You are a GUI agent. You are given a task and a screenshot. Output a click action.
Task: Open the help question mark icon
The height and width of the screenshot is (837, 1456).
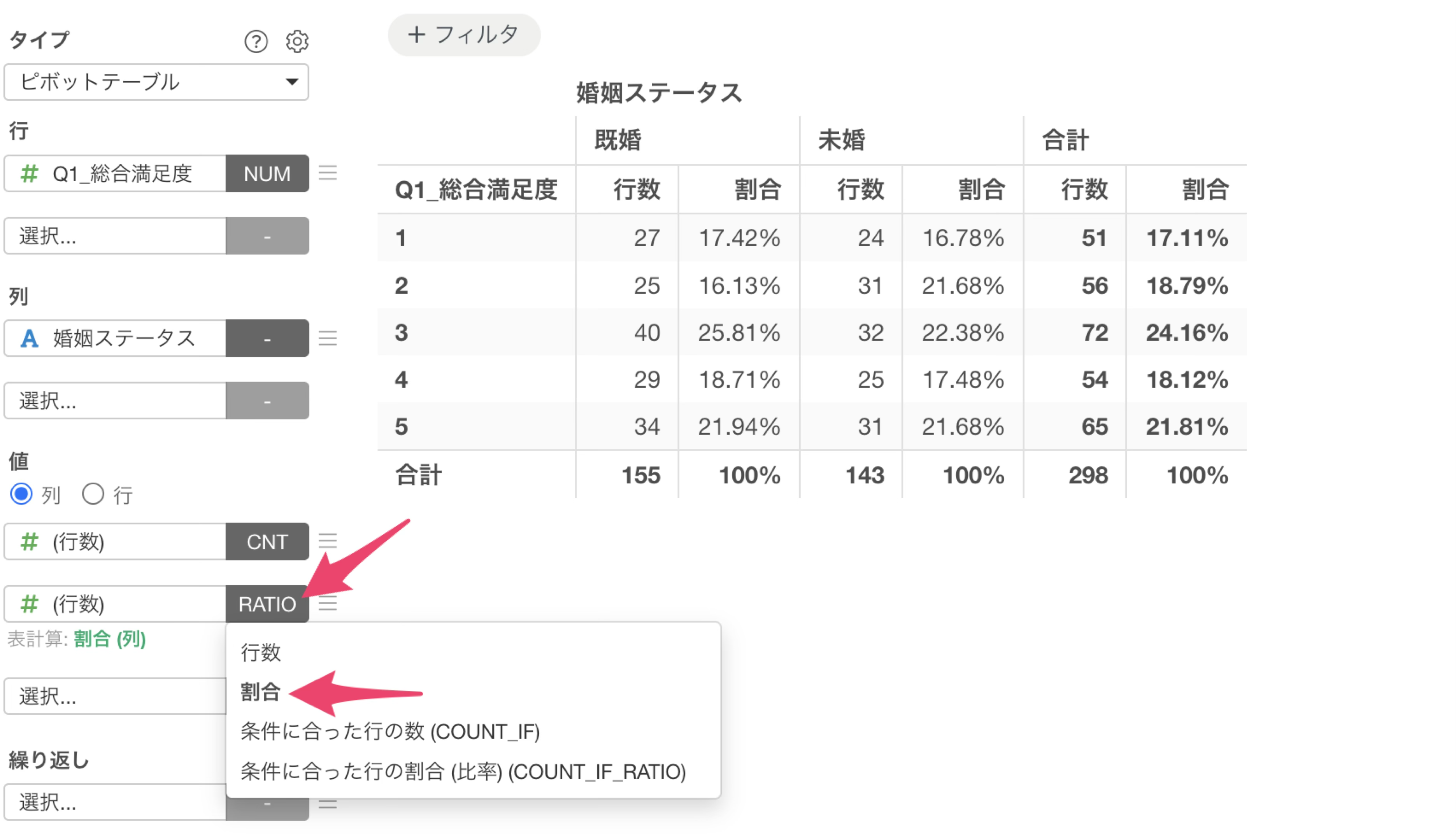pyautogui.click(x=256, y=41)
